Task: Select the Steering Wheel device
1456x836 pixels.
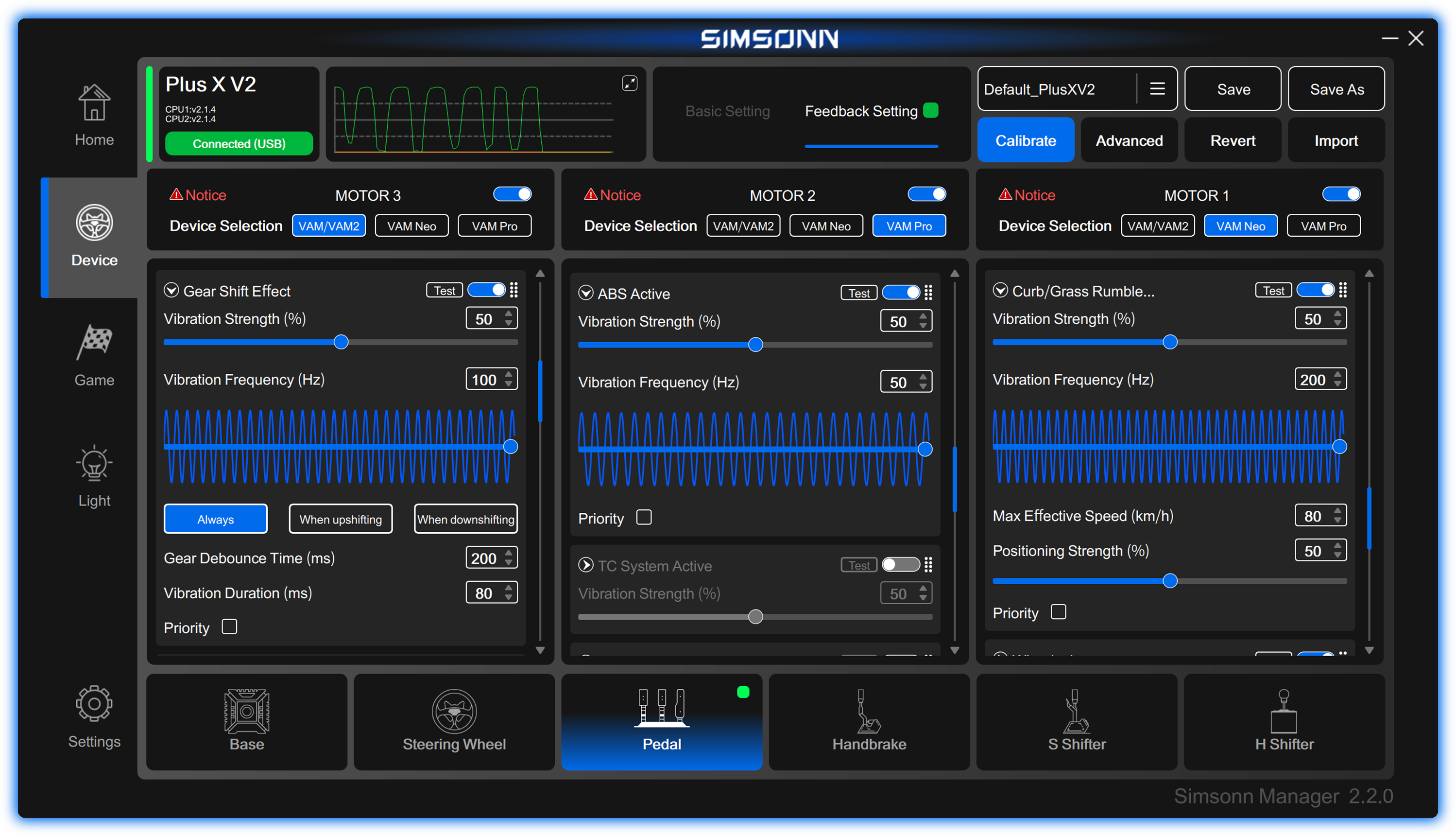Action: [454, 721]
